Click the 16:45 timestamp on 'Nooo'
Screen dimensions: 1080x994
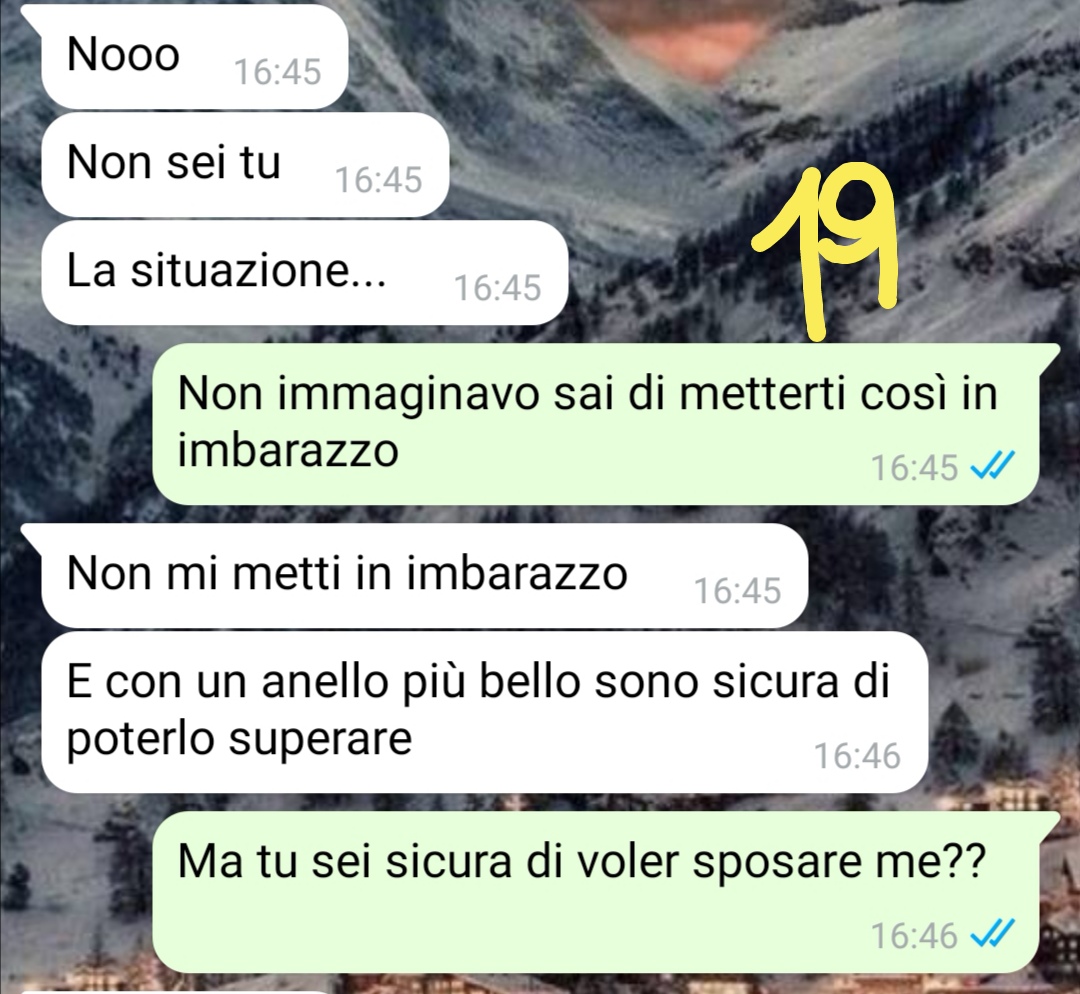tap(278, 72)
